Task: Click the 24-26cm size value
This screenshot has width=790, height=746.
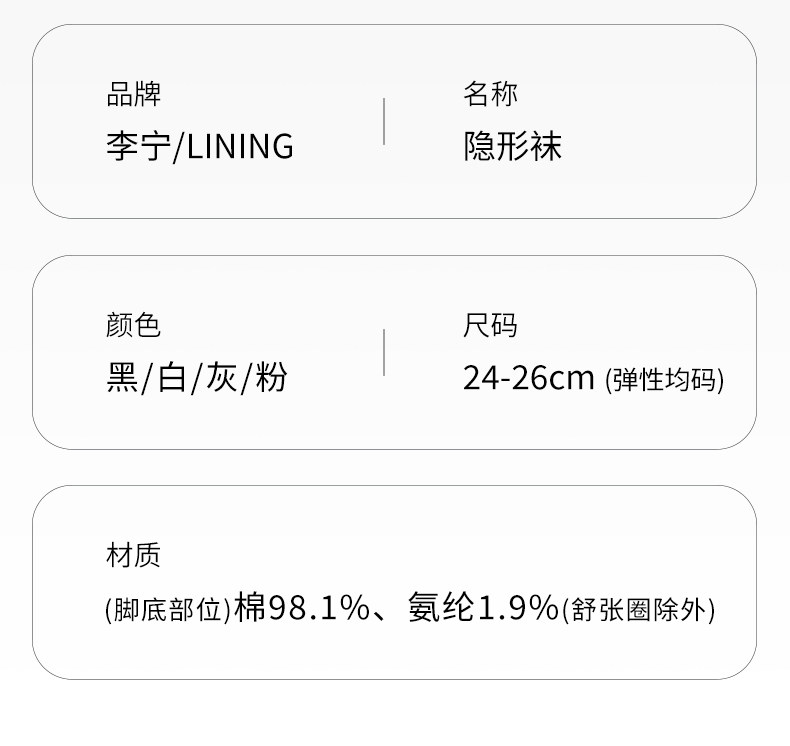Action: 529,378
